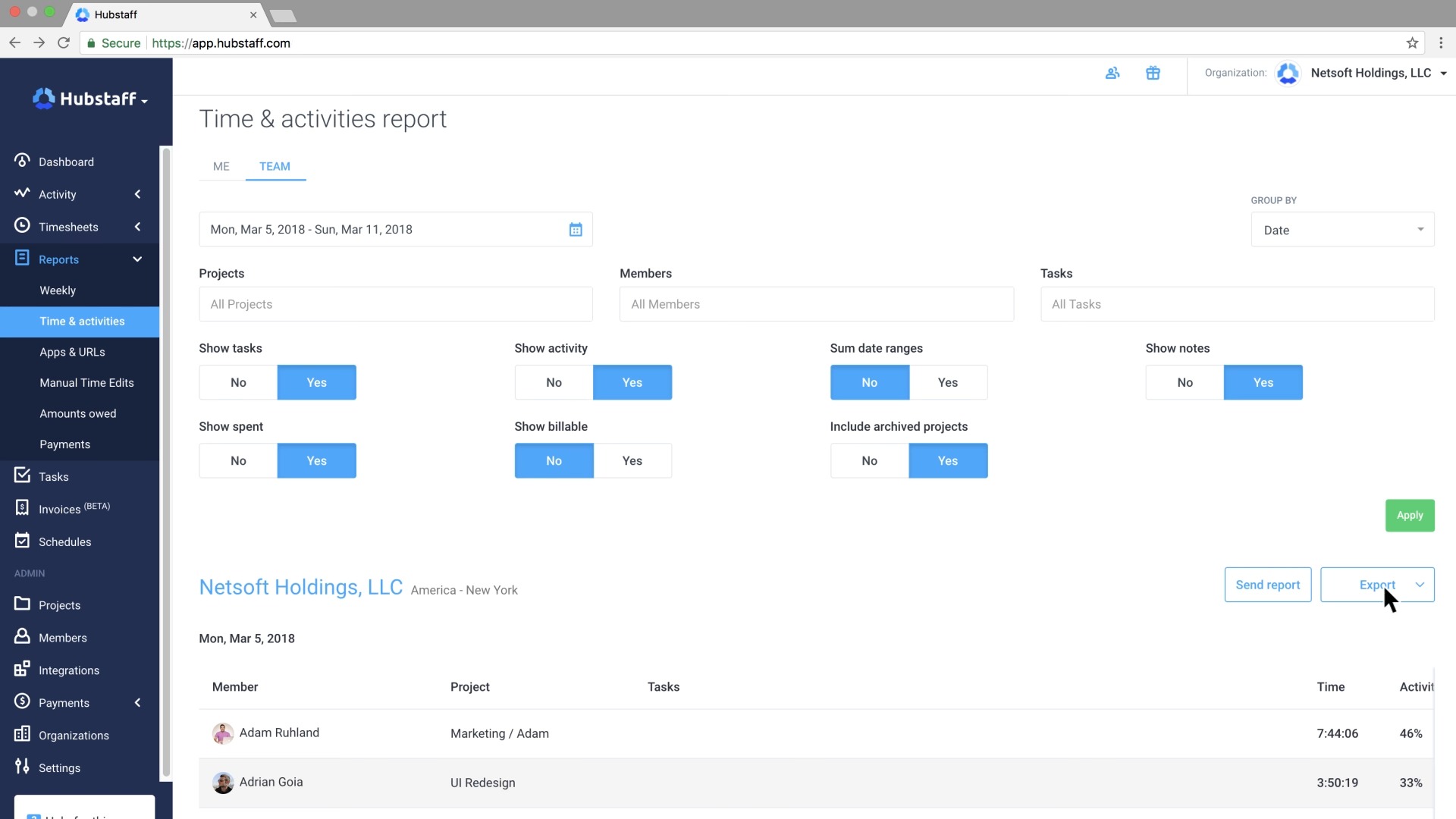Click Send report
1456x819 pixels.
1267,585
